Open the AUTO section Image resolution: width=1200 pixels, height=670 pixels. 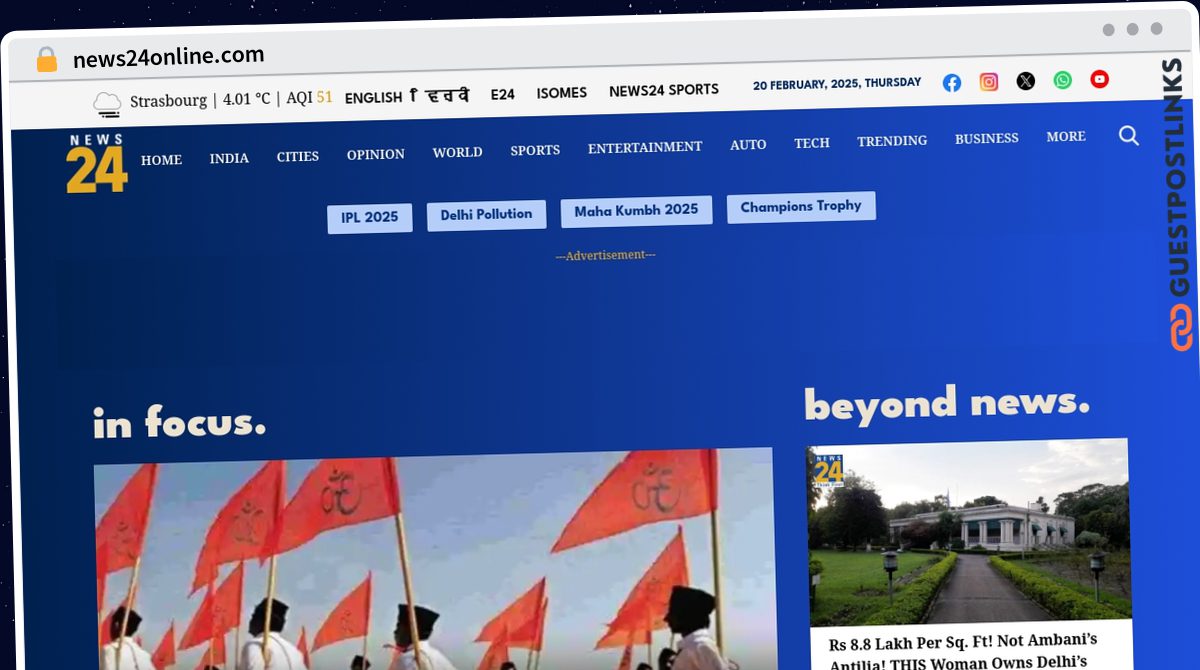tap(748, 145)
